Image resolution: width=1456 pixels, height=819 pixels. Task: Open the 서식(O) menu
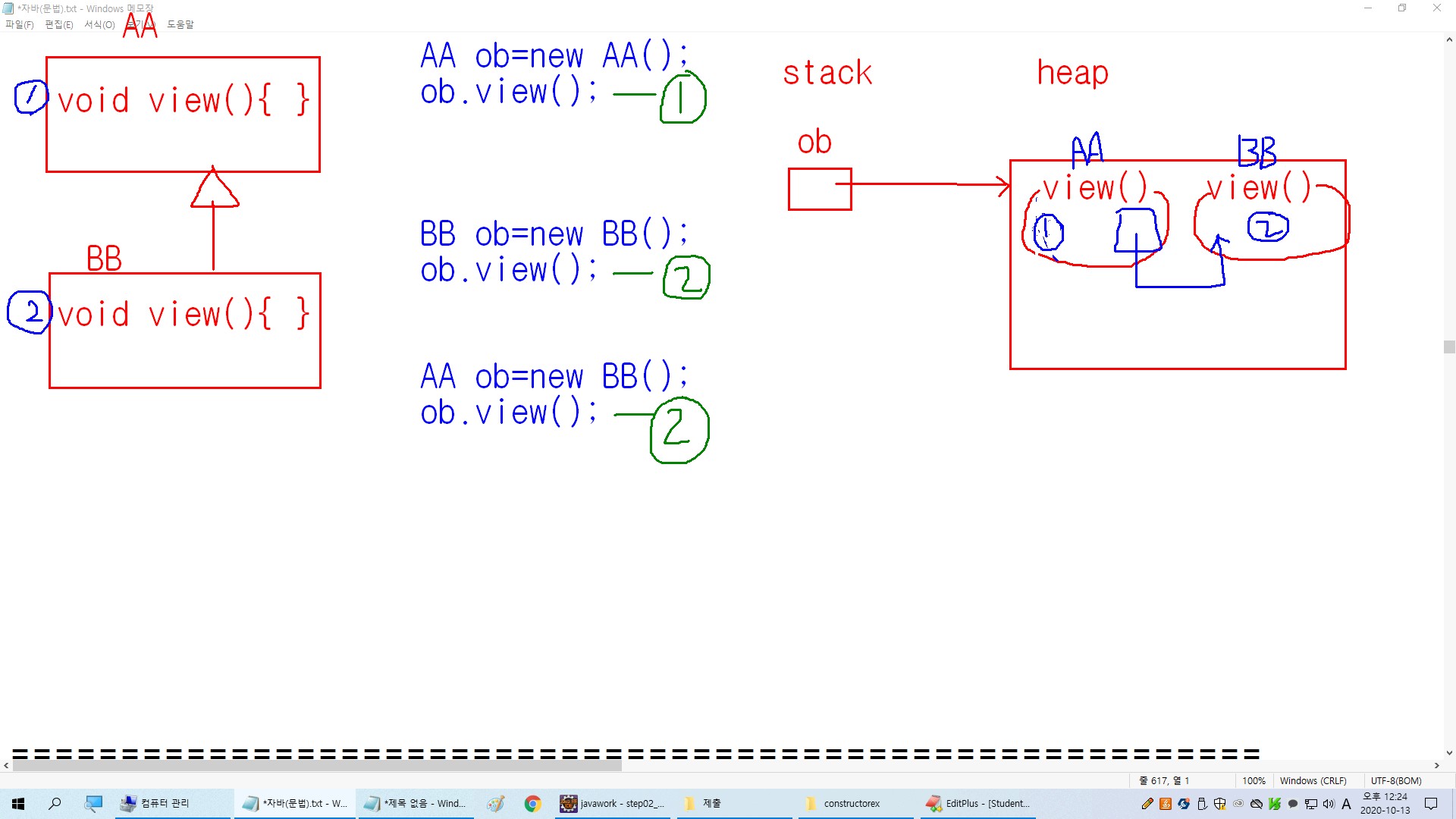click(99, 24)
